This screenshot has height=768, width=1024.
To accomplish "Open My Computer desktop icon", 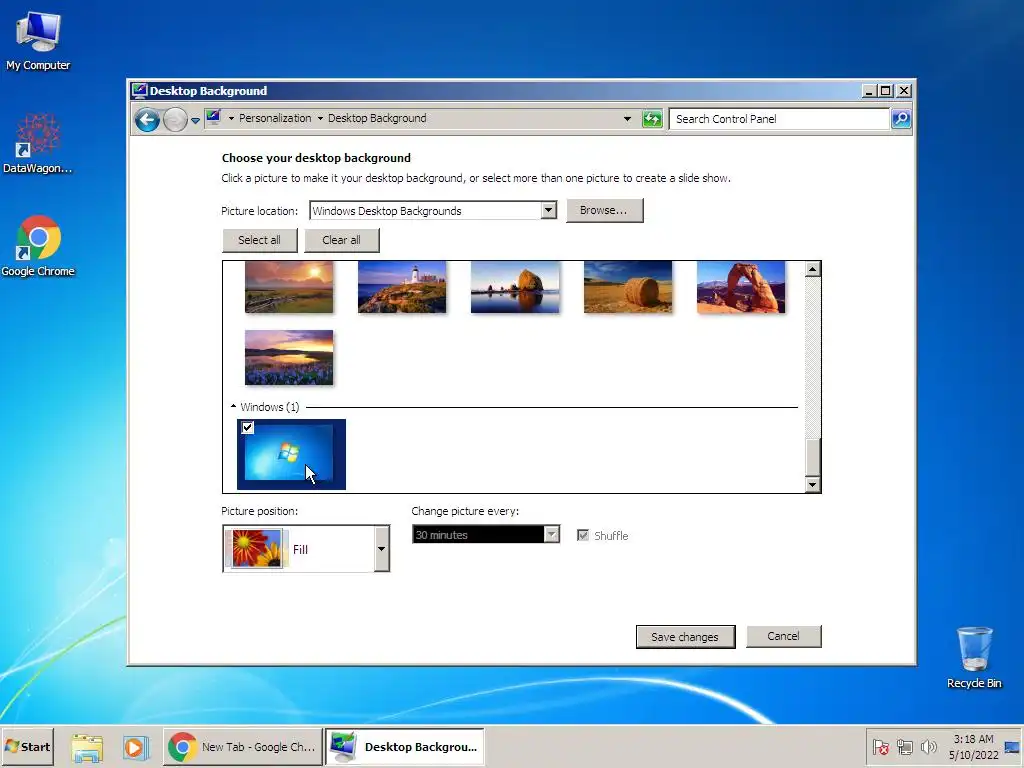I will (x=38, y=40).
